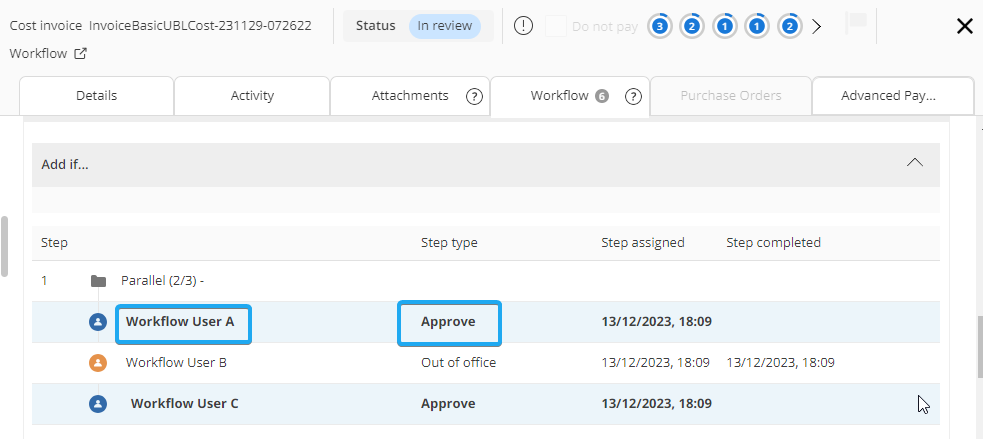Switch to the Details tab

96,96
